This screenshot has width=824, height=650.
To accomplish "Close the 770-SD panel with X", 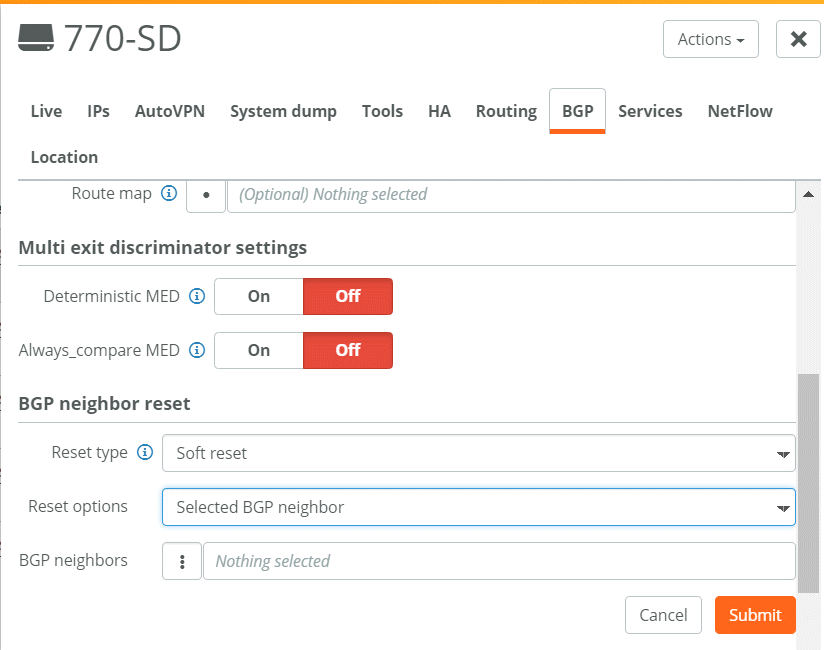I will [798, 39].
